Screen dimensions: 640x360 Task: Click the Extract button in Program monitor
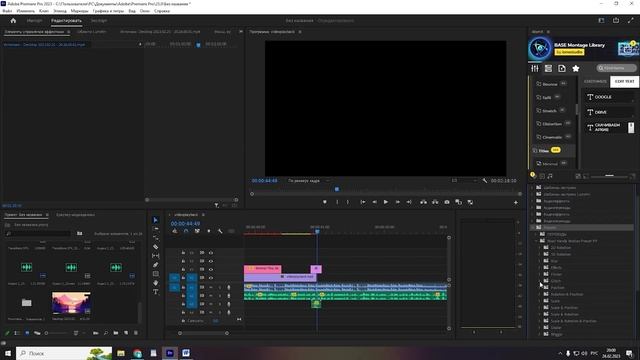[435, 202]
